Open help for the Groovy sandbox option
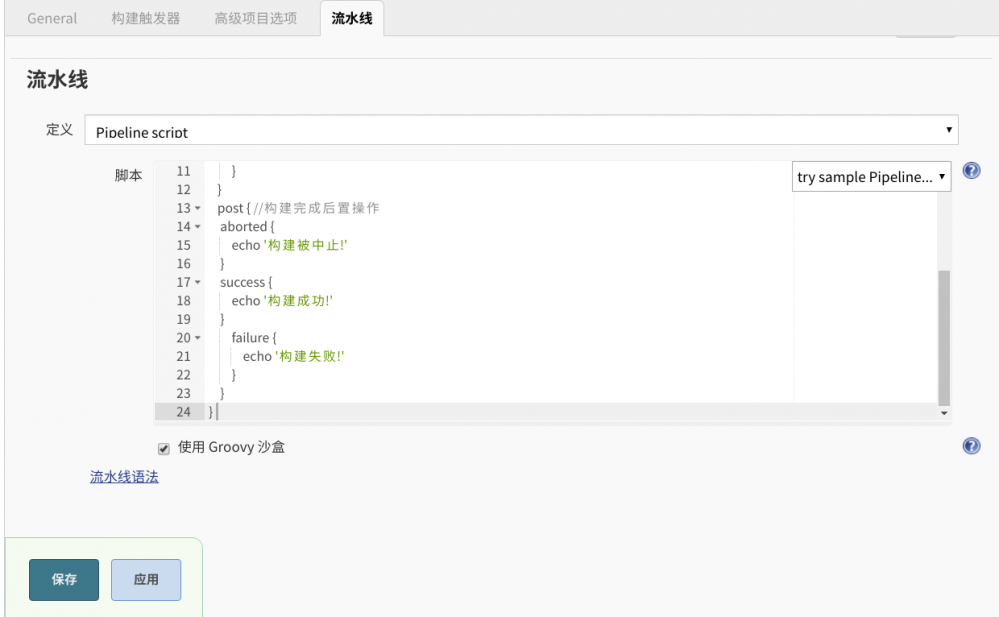The height and width of the screenshot is (617, 999). (x=971, y=446)
